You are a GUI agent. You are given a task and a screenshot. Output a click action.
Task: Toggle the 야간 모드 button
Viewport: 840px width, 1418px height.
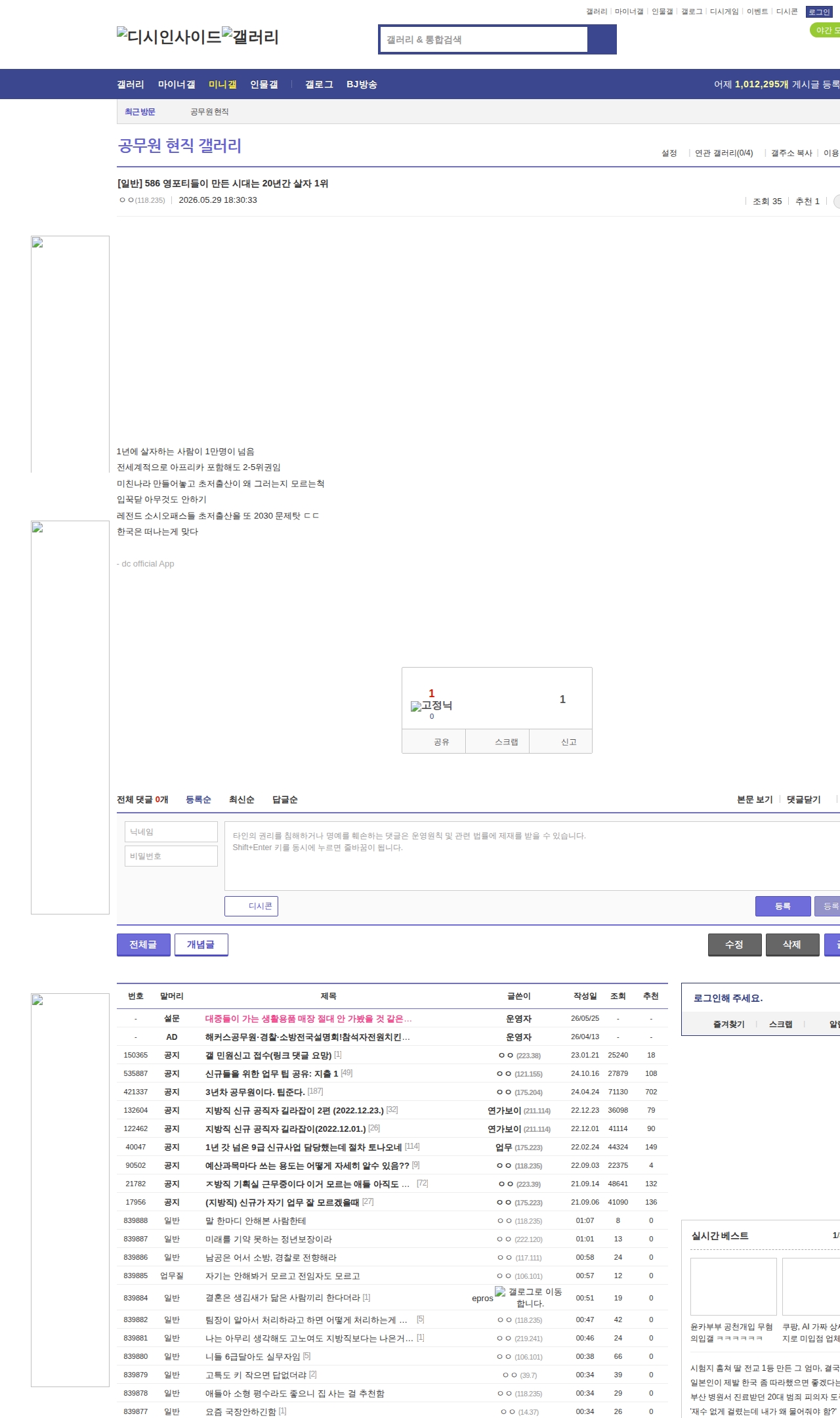coord(826,30)
